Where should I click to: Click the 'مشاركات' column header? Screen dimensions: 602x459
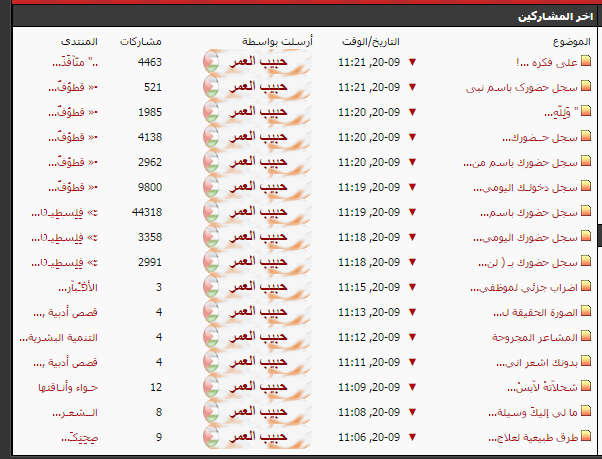point(141,42)
